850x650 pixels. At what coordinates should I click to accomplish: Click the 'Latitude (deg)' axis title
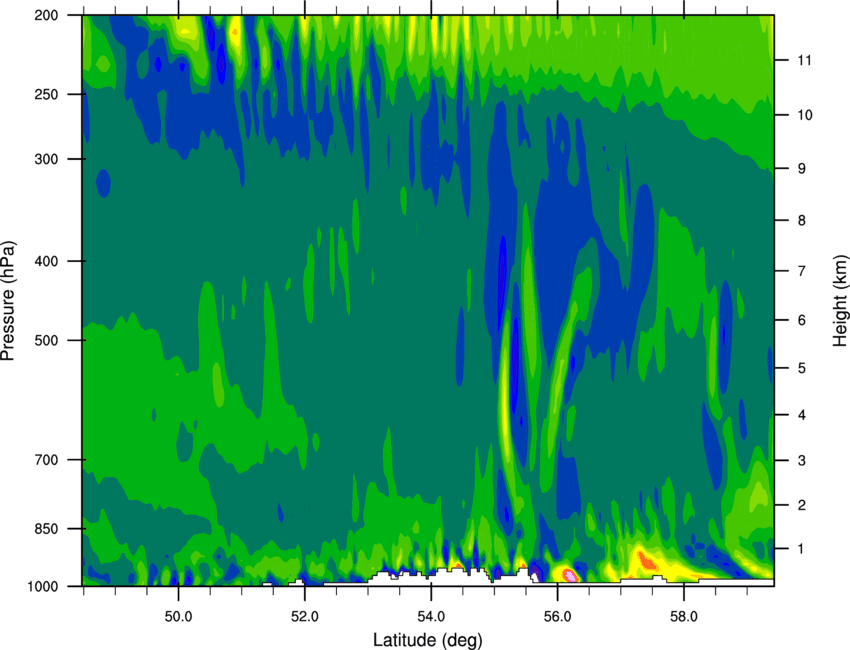[x=428, y=640]
